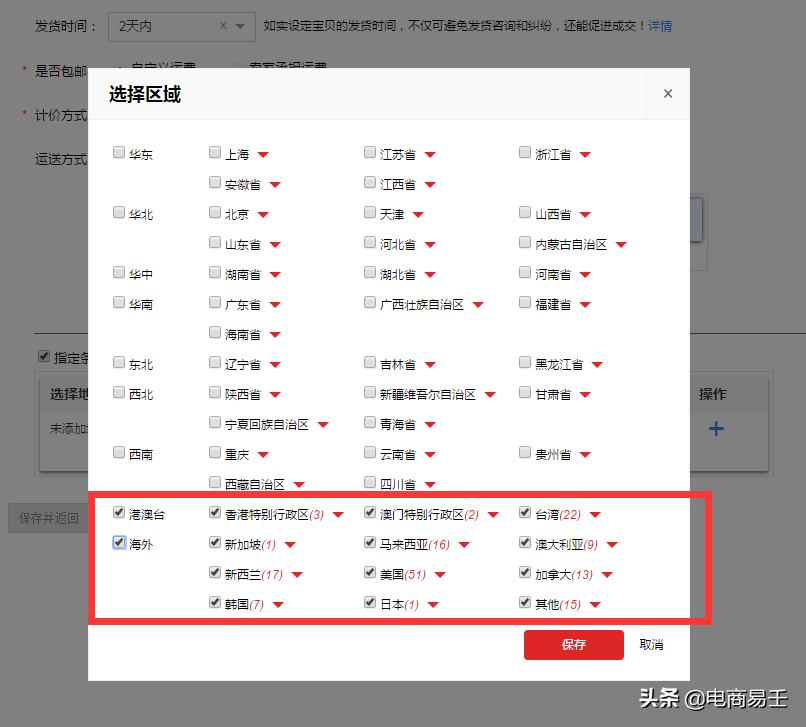
Task: Check the 上海 checkbox
Action: [x=215, y=152]
